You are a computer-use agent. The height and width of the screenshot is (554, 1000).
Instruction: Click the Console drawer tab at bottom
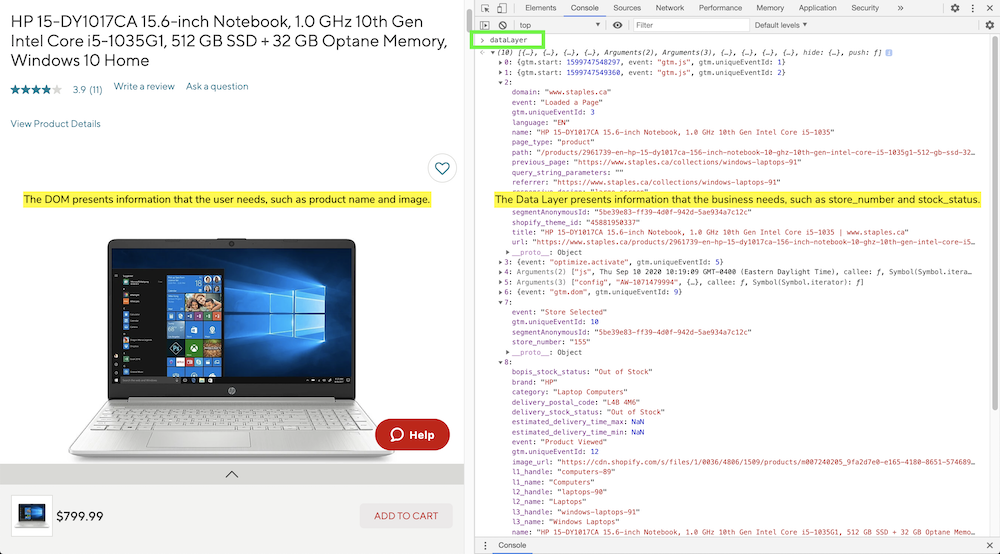[512, 545]
